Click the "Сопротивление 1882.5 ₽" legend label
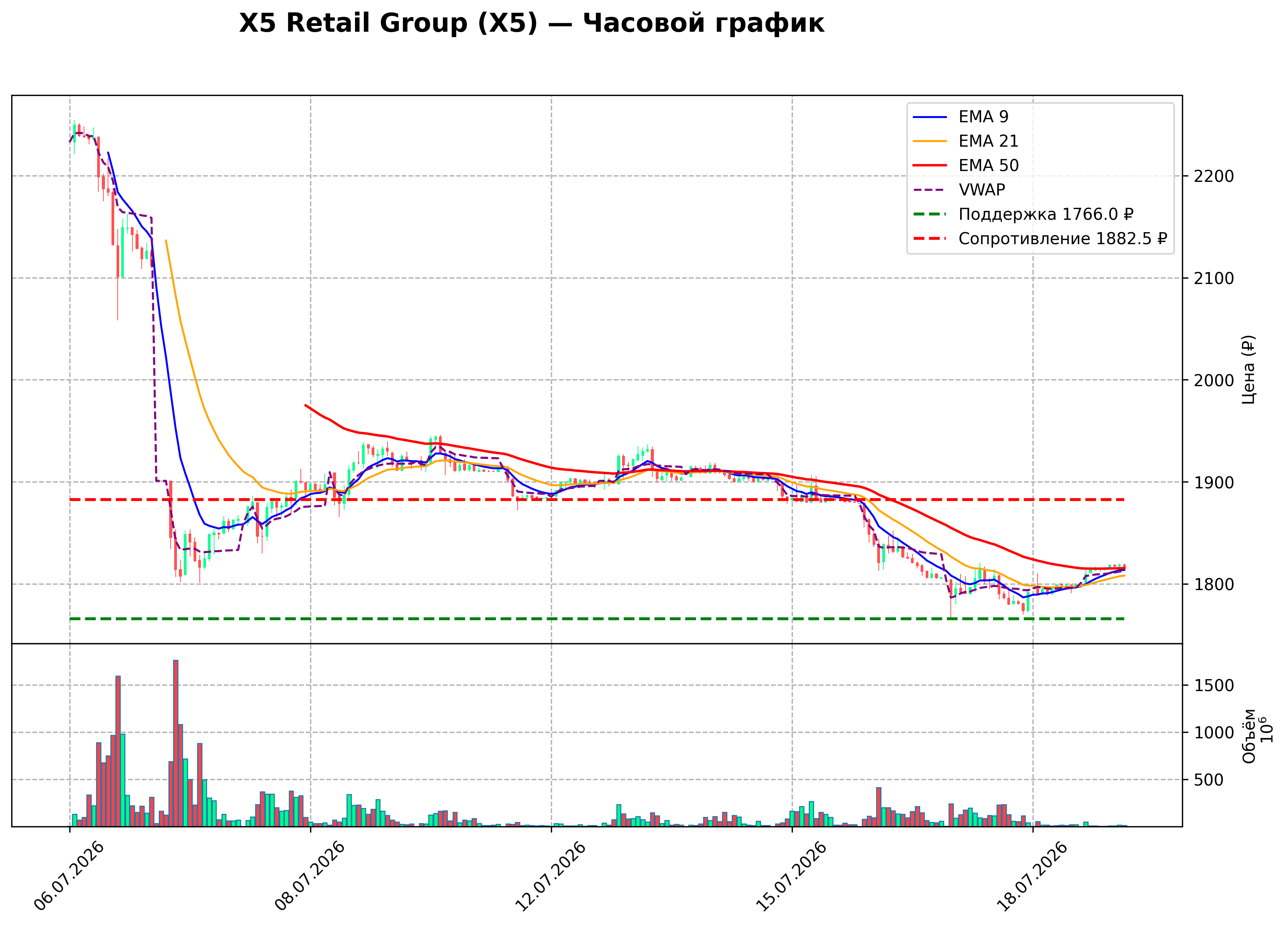This screenshot has height=926, width=1288. [1063, 238]
